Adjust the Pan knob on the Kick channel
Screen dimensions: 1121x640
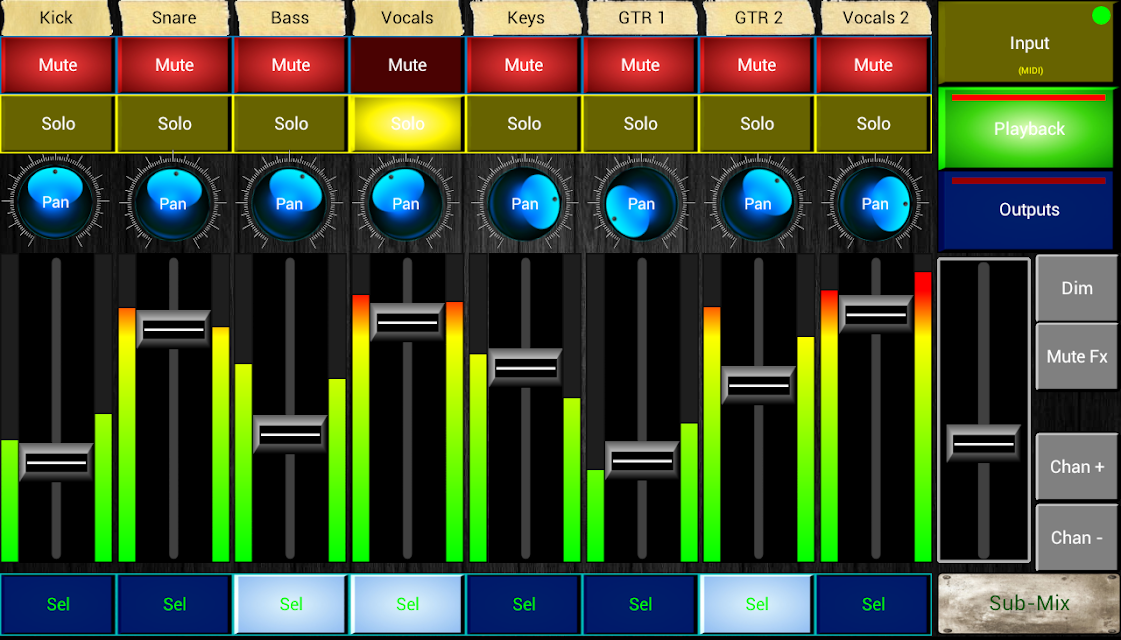[x=56, y=202]
